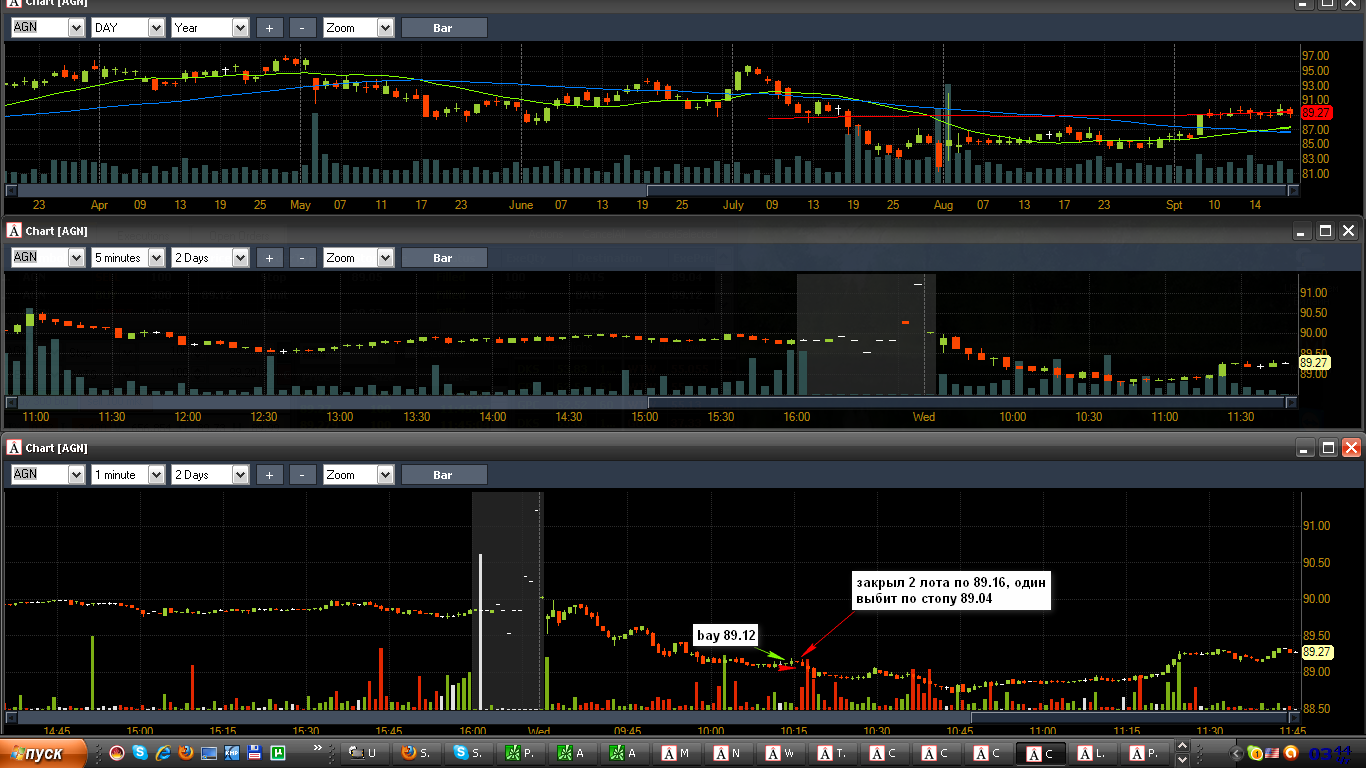Click the left scroll arrow of daily chart
1366x768 pixels.
pyautogui.click(x=11, y=190)
